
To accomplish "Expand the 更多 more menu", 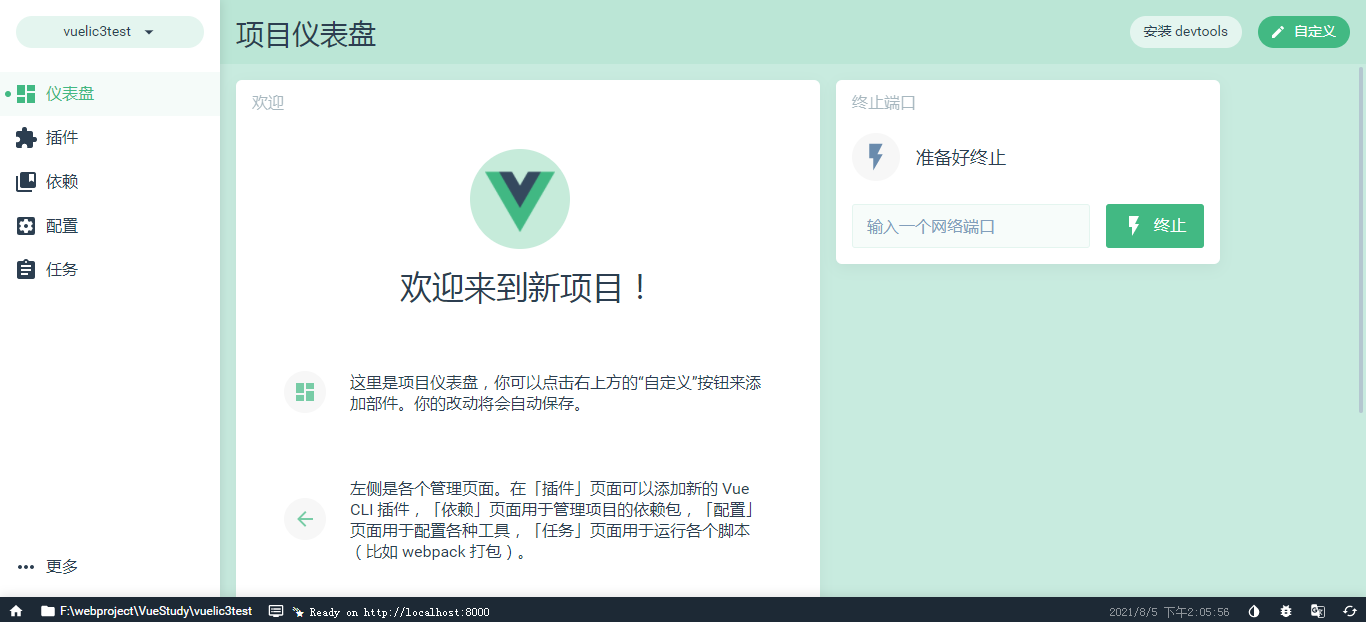I will (48, 566).
